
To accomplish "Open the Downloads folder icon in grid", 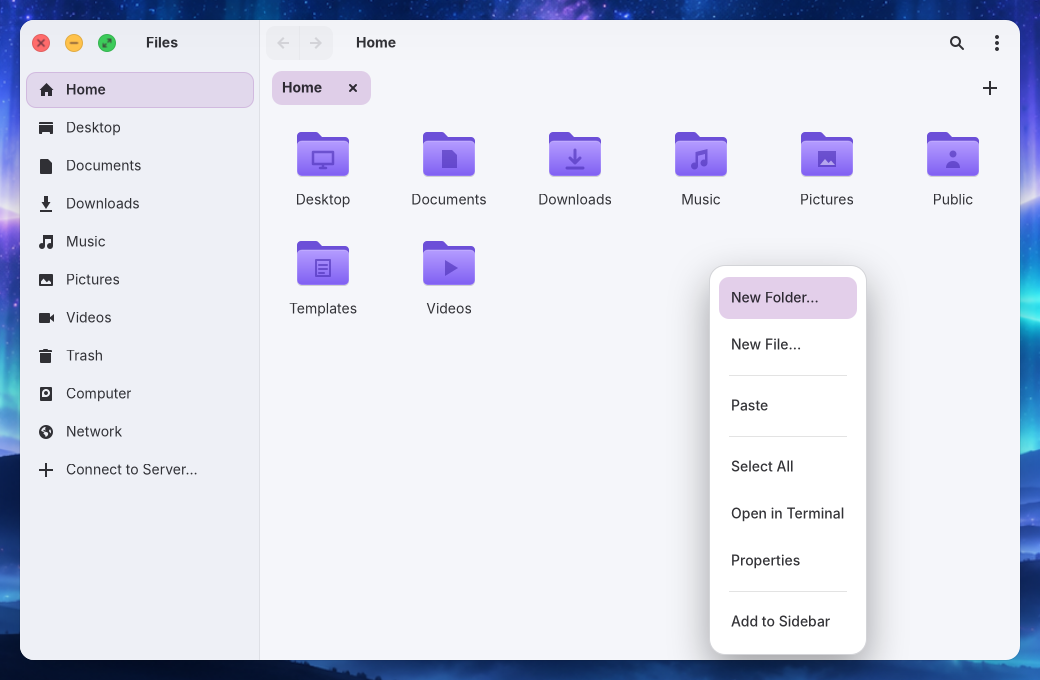I will (x=575, y=155).
